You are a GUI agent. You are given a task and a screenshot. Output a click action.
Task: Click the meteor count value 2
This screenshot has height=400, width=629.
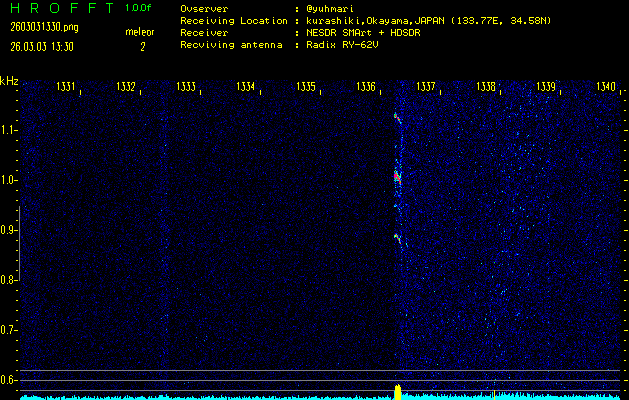tap(142, 46)
